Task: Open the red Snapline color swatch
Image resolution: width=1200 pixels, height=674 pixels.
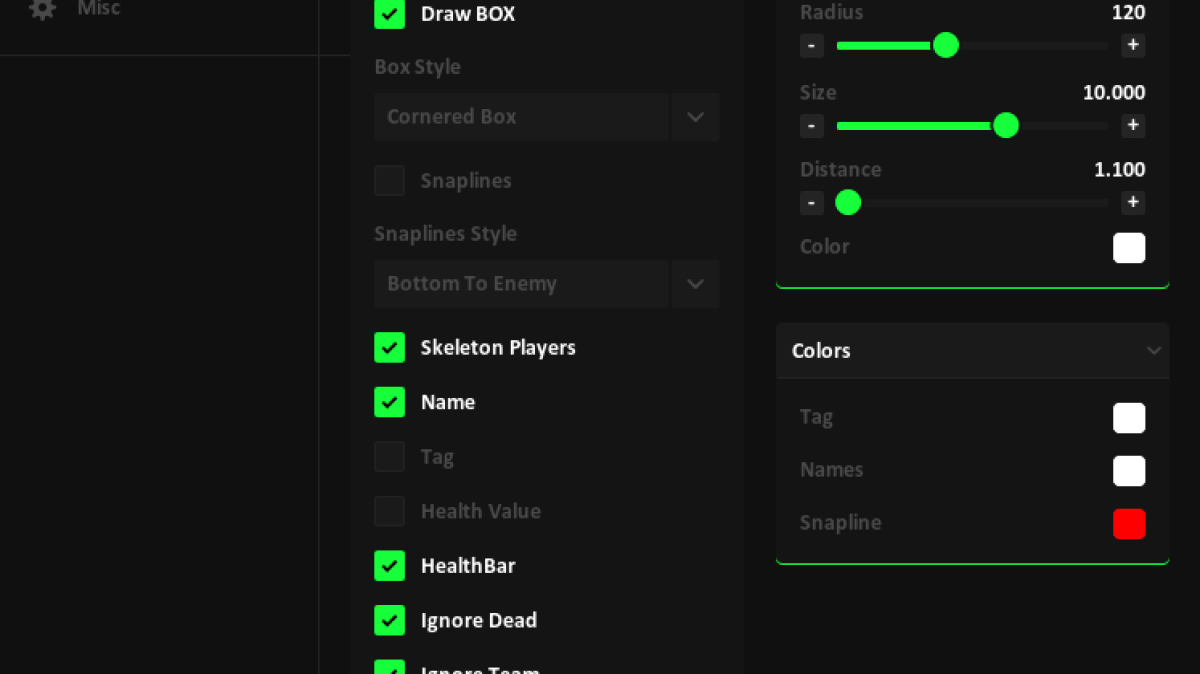Action: point(1129,524)
